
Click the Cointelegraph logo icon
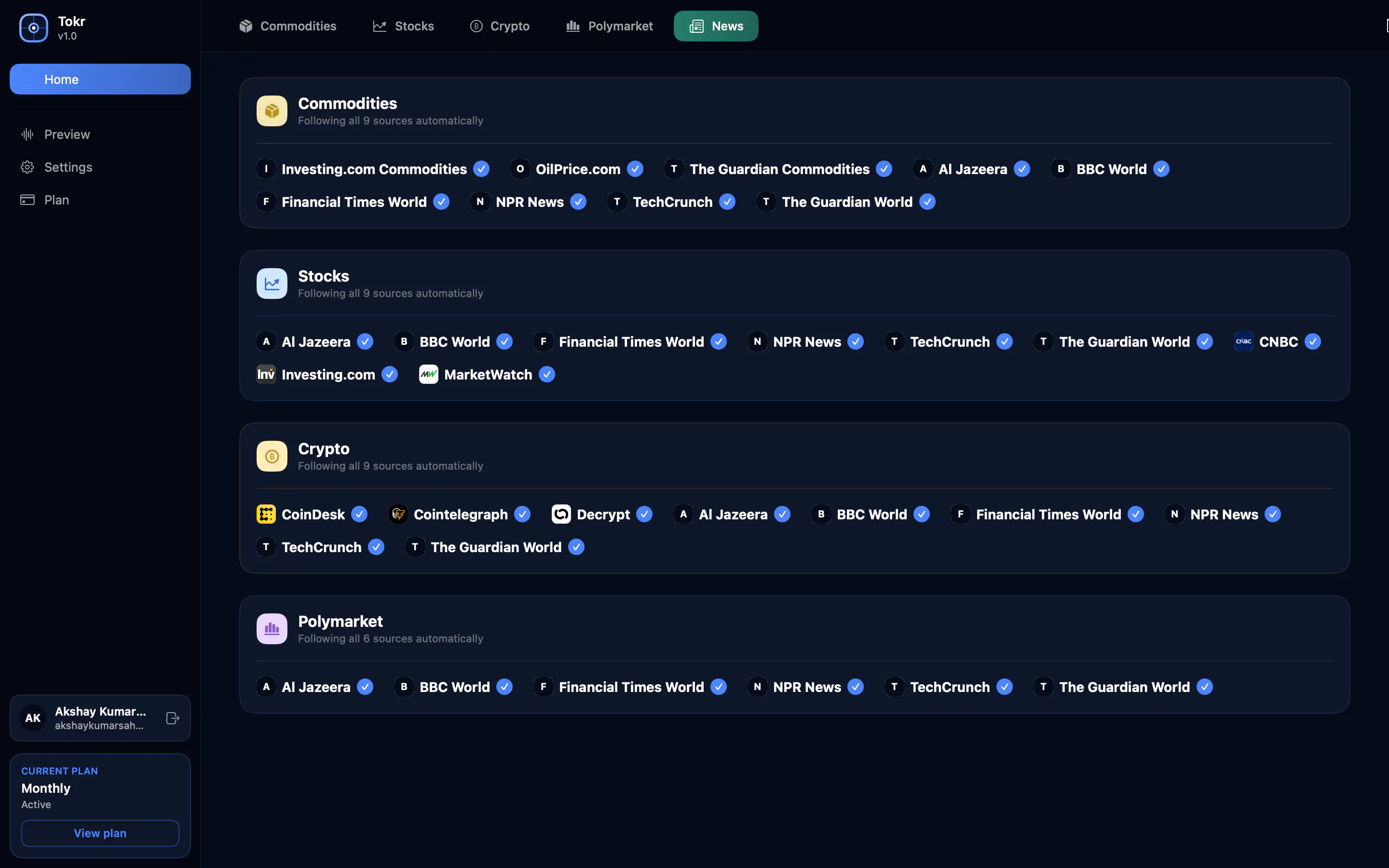(x=398, y=515)
